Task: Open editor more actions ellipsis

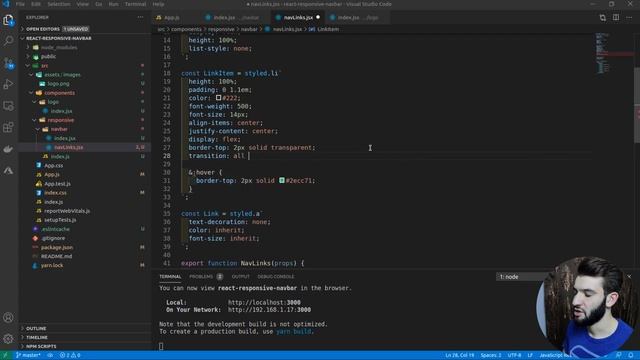Action: coord(629,18)
